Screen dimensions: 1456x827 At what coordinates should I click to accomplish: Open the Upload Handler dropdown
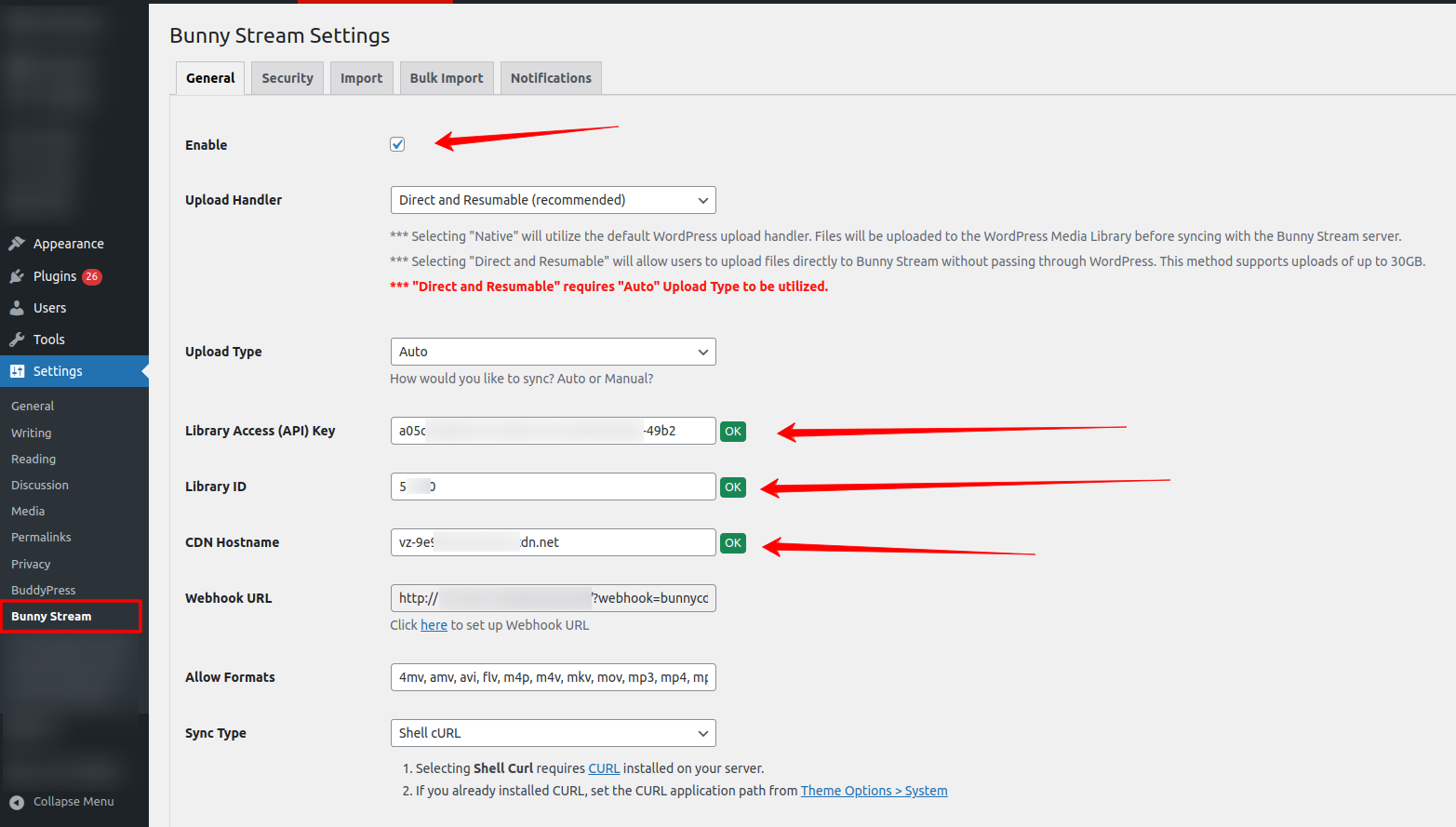(553, 200)
